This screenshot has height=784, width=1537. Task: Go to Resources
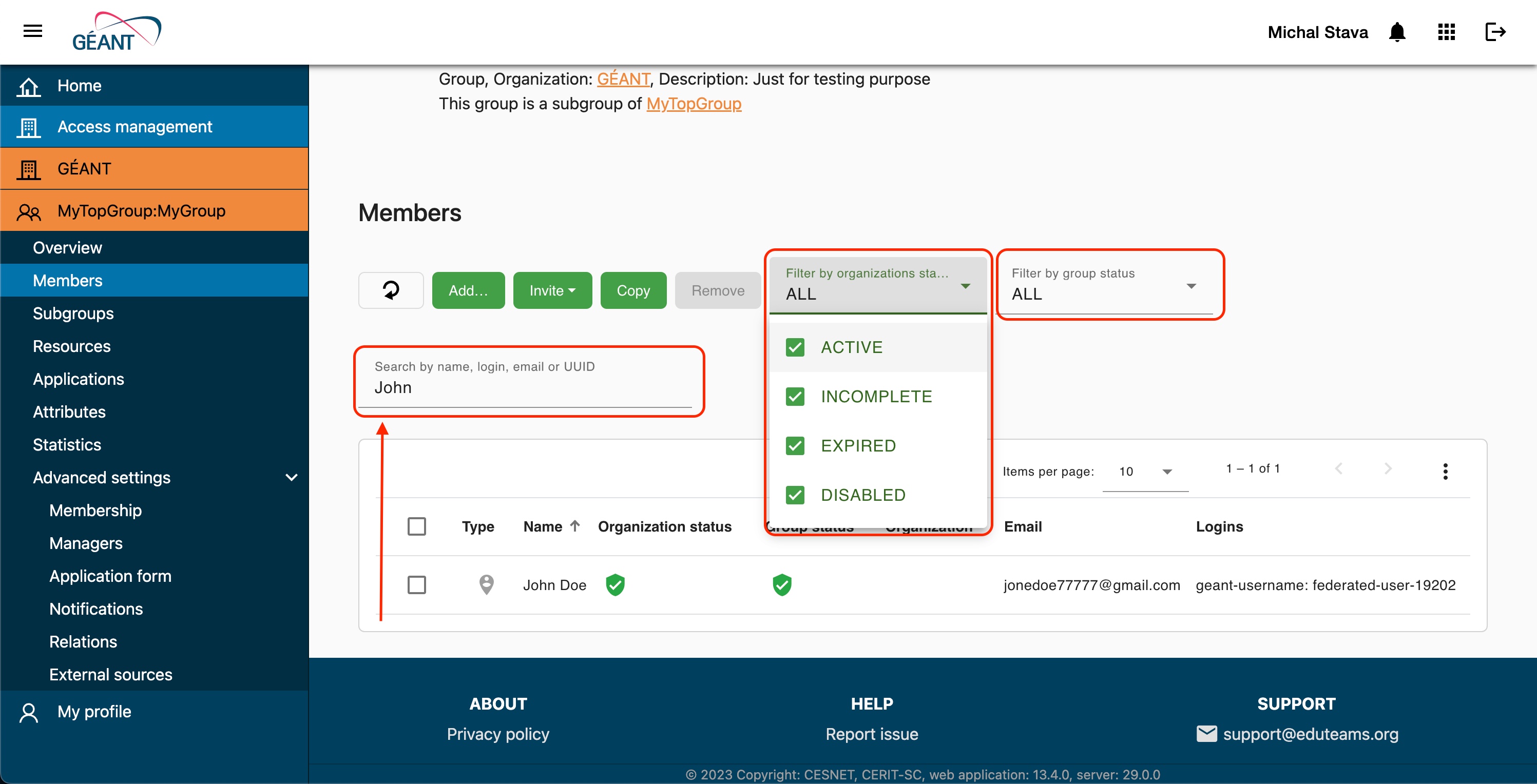tap(155, 346)
